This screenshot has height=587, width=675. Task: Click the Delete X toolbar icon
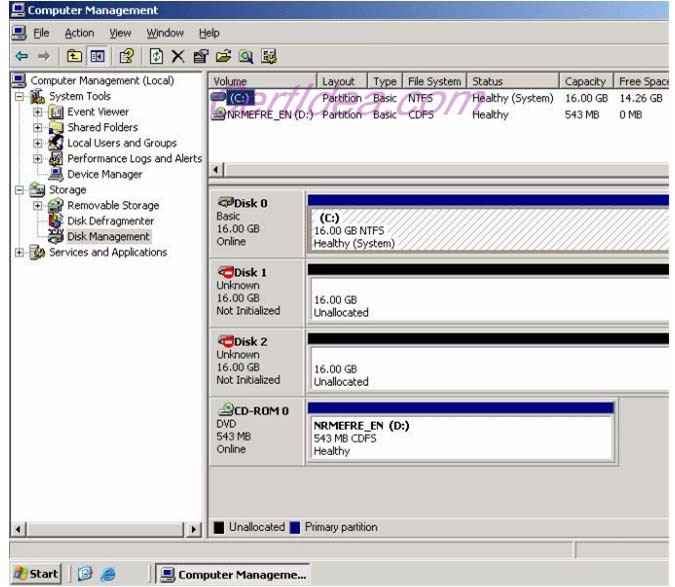click(x=178, y=56)
